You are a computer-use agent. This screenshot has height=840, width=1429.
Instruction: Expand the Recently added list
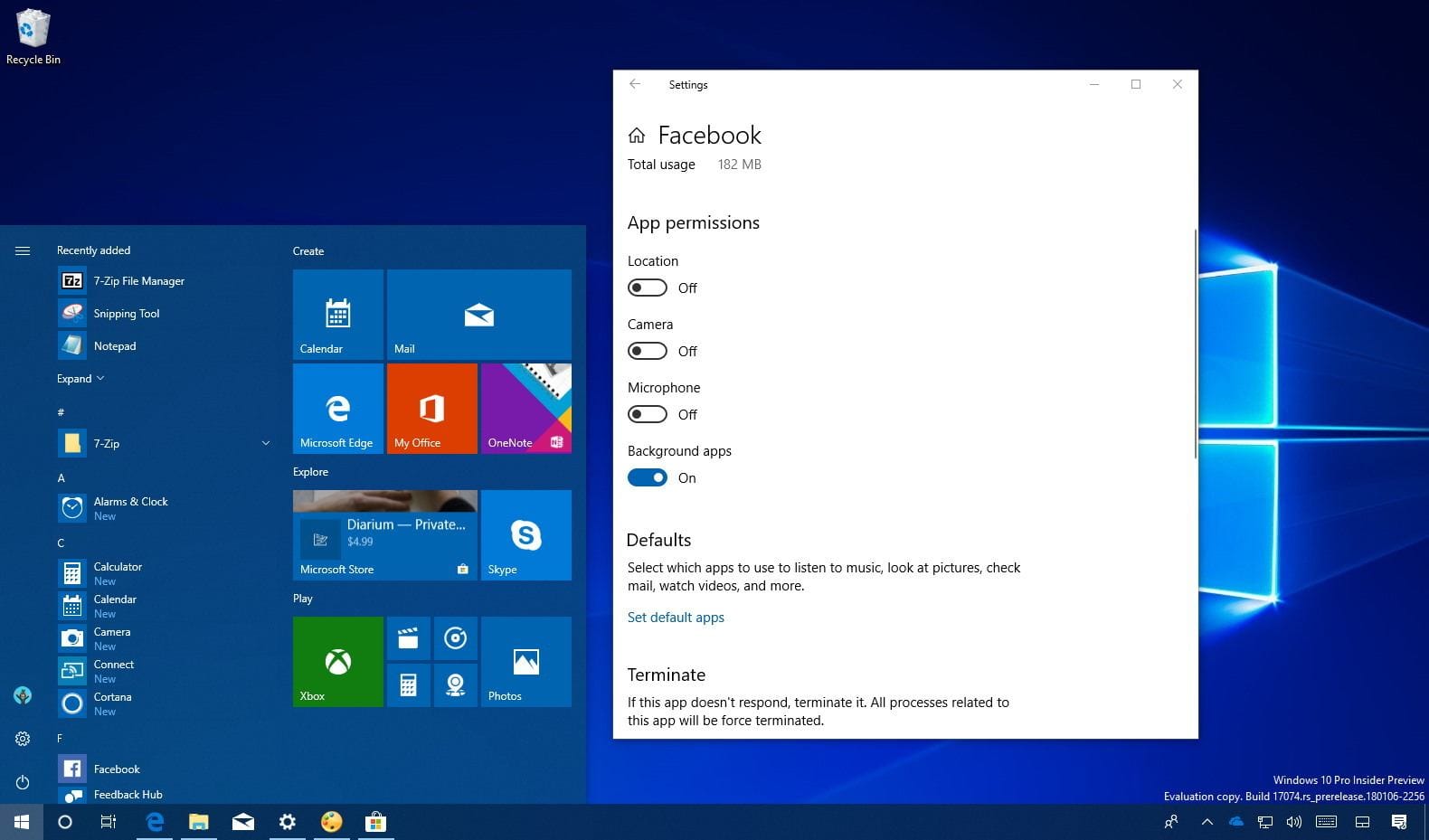(x=80, y=379)
